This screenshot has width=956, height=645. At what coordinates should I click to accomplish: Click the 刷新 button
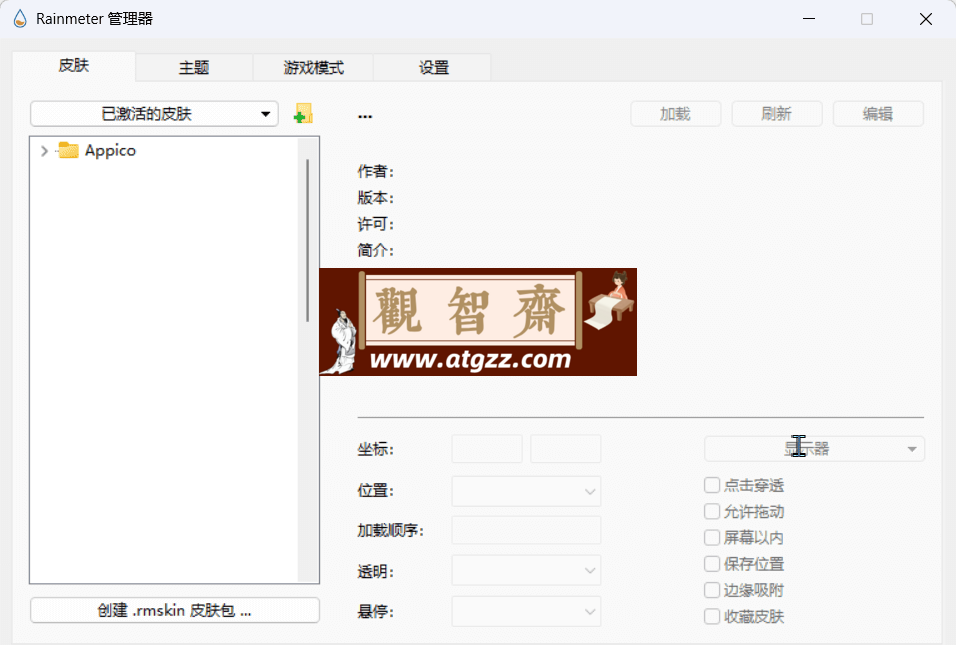(x=777, y=114)
